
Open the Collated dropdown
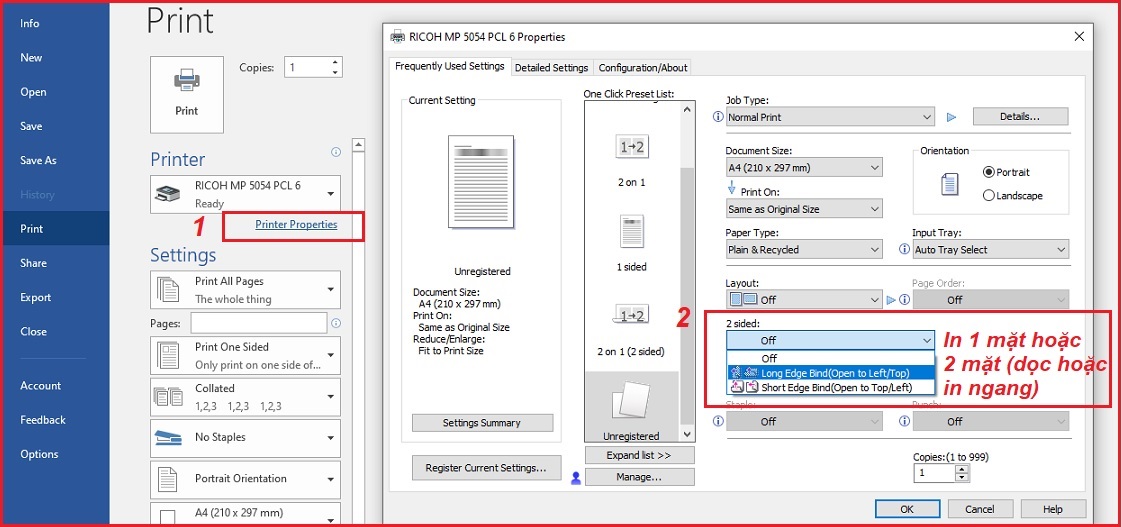[245, 397]
